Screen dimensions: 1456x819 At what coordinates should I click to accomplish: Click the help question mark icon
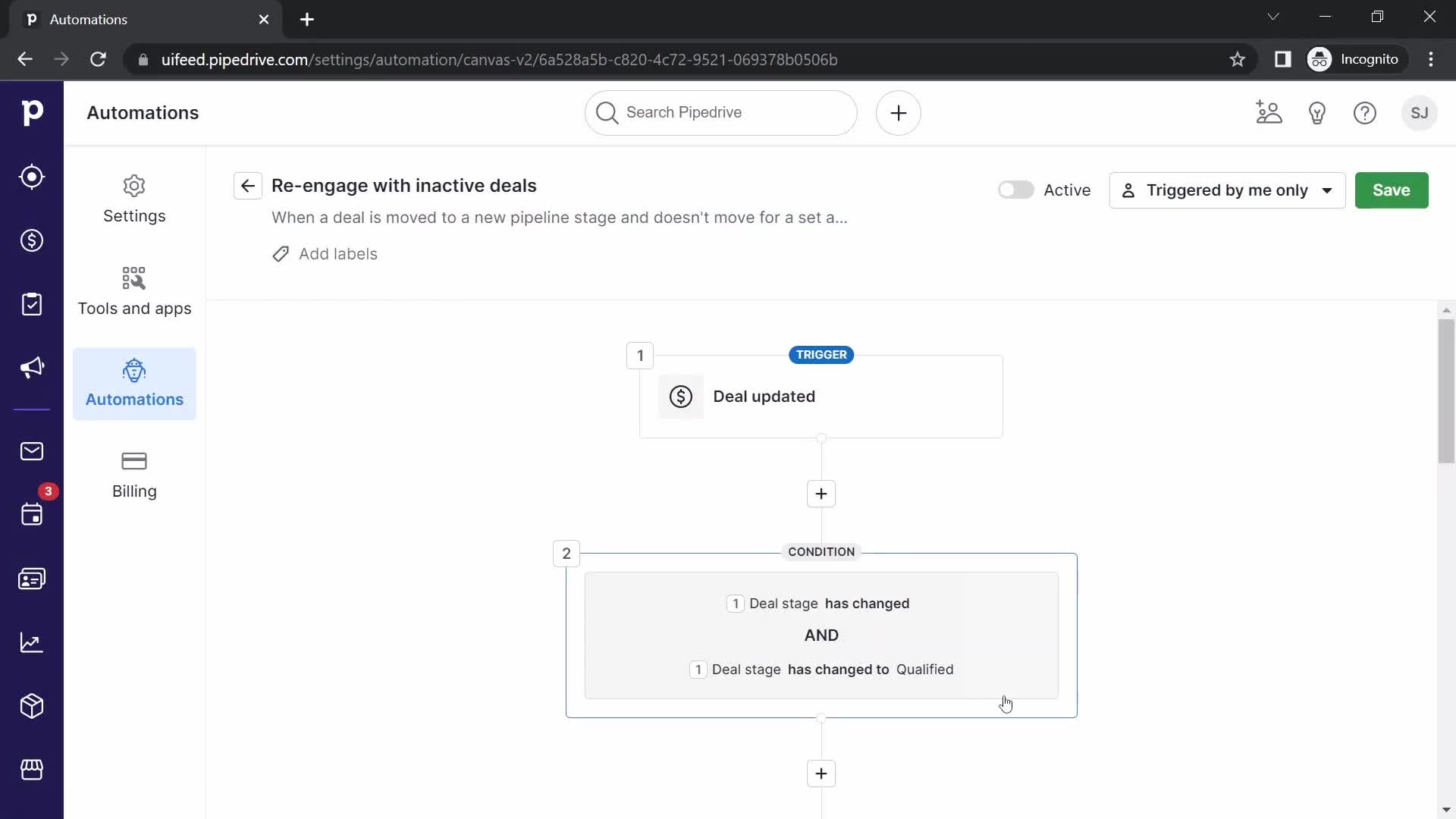[x=1366, y=112]
